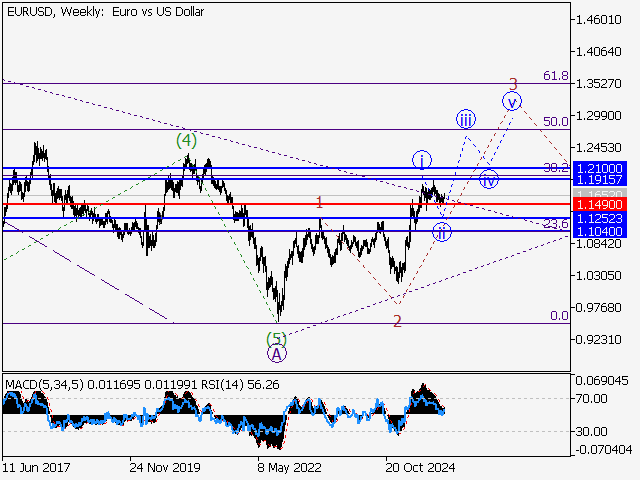
Task: Select the 20 Oct 2024 date label
Action: coord(421,466)
